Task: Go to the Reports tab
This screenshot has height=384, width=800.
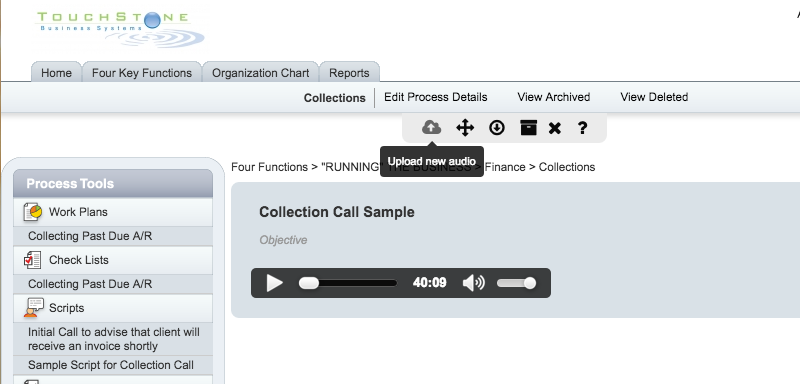Action: click(x=349, y=72)
